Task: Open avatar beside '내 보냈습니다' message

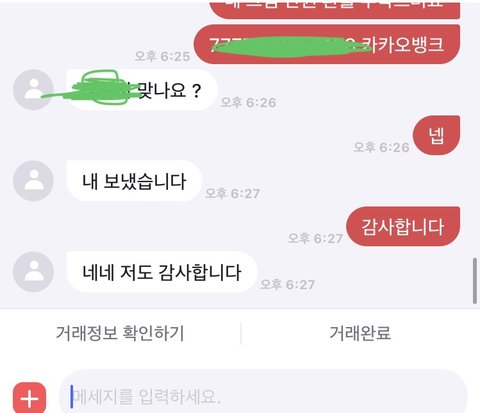Action: (33, 181)
